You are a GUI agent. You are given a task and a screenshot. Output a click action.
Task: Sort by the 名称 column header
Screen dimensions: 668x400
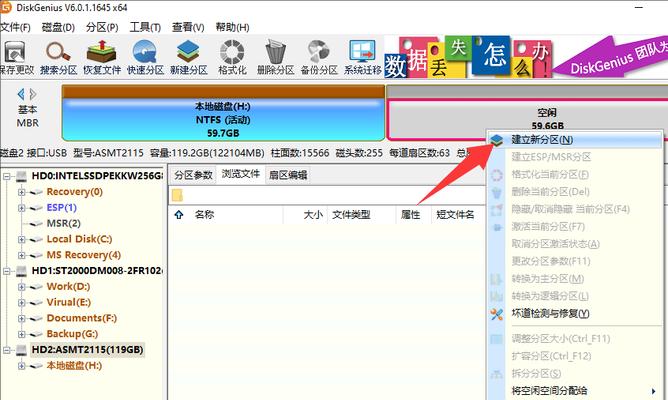point(204,215)
